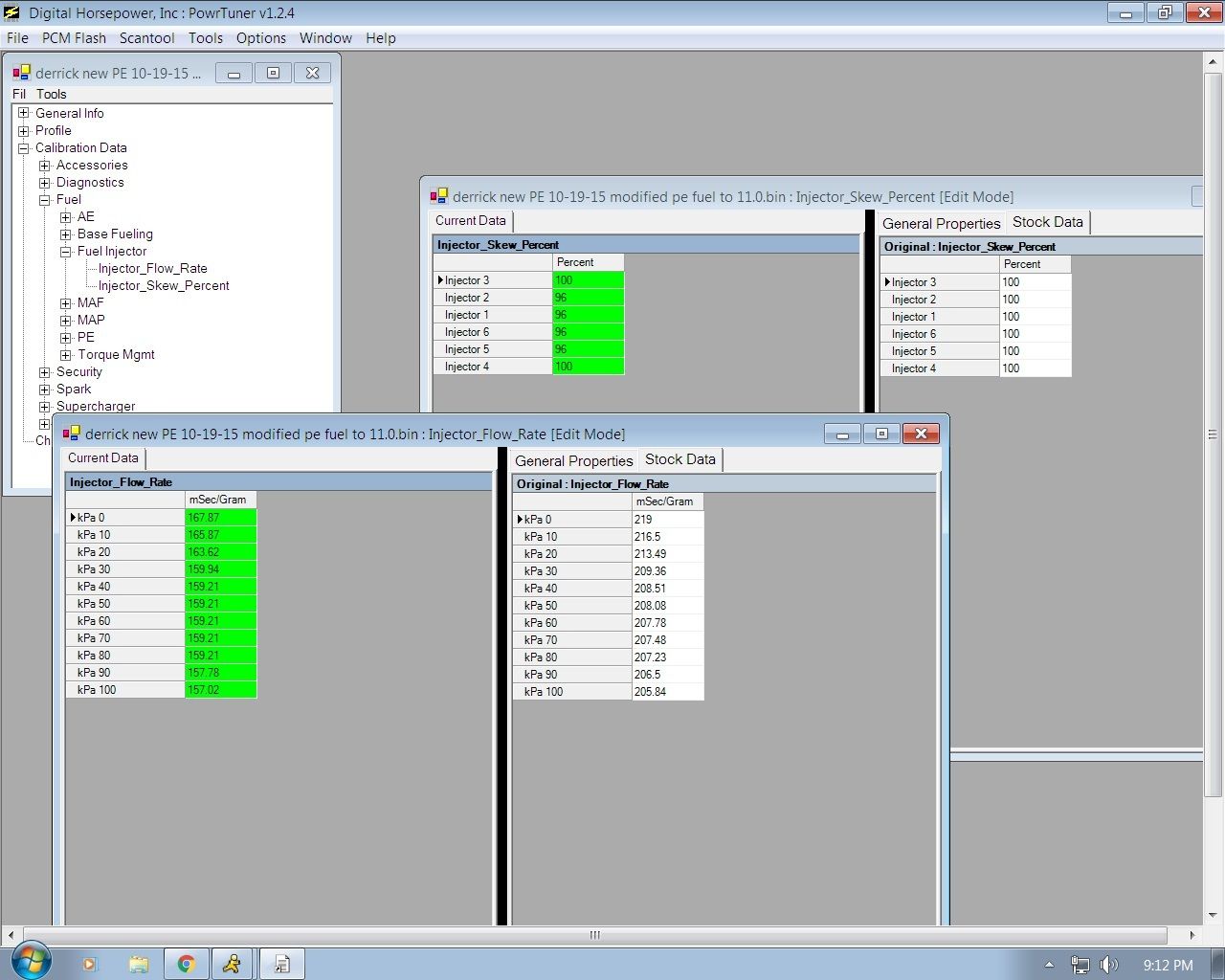Open the document taskbar icon
The height and width of the screenshot is (980, 1225).
(x=282, y=964)
